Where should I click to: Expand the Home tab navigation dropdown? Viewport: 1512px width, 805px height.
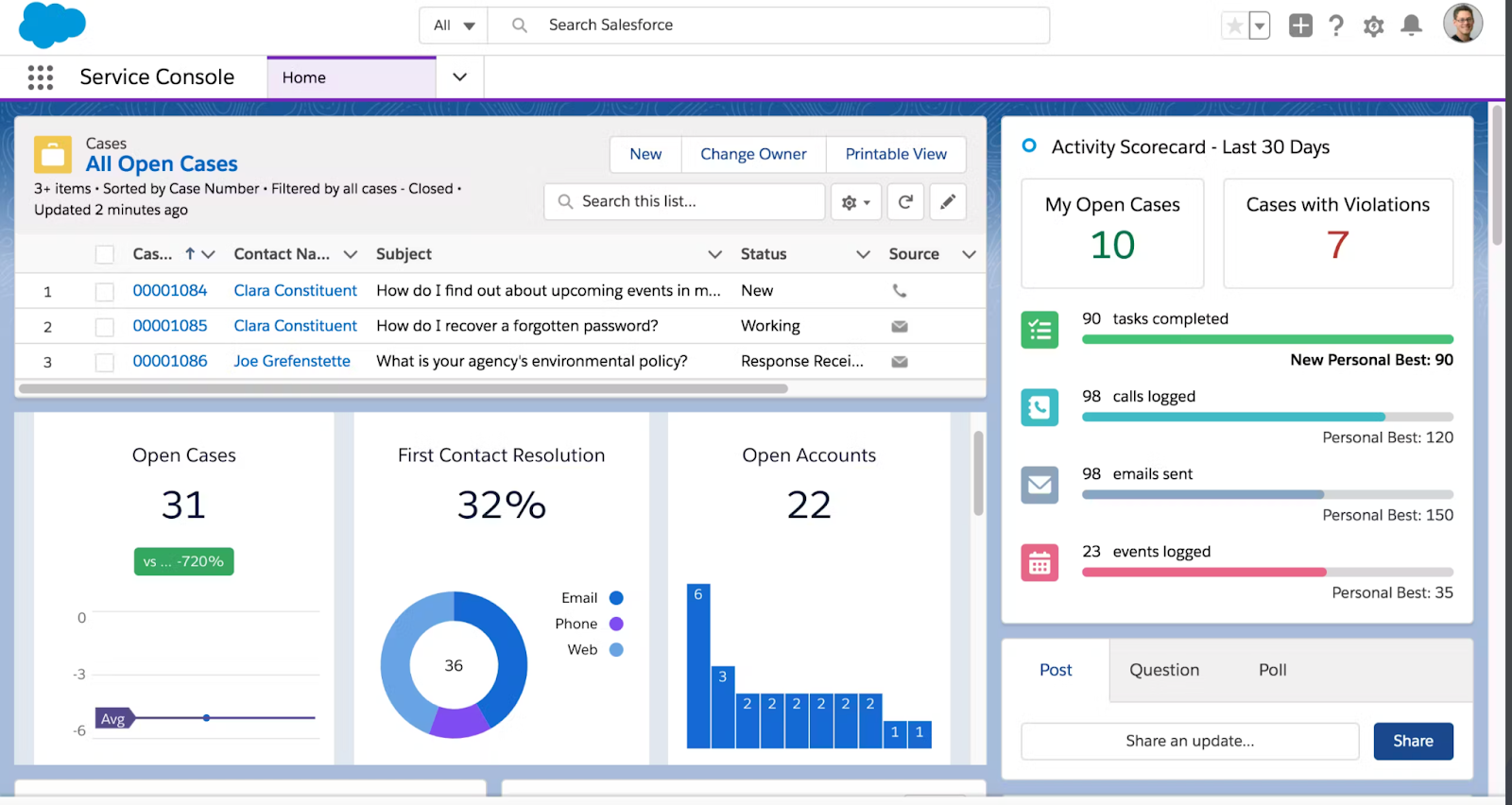[x=460, y=77]
